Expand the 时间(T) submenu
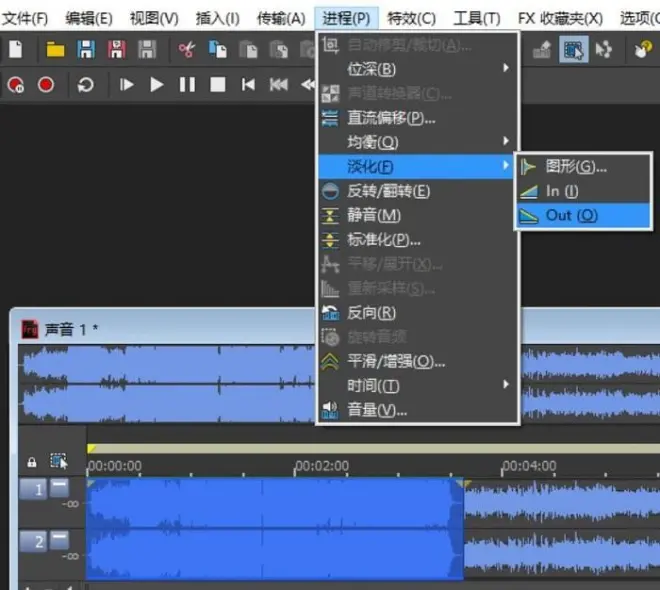660x590 pixels. [417, 385]
